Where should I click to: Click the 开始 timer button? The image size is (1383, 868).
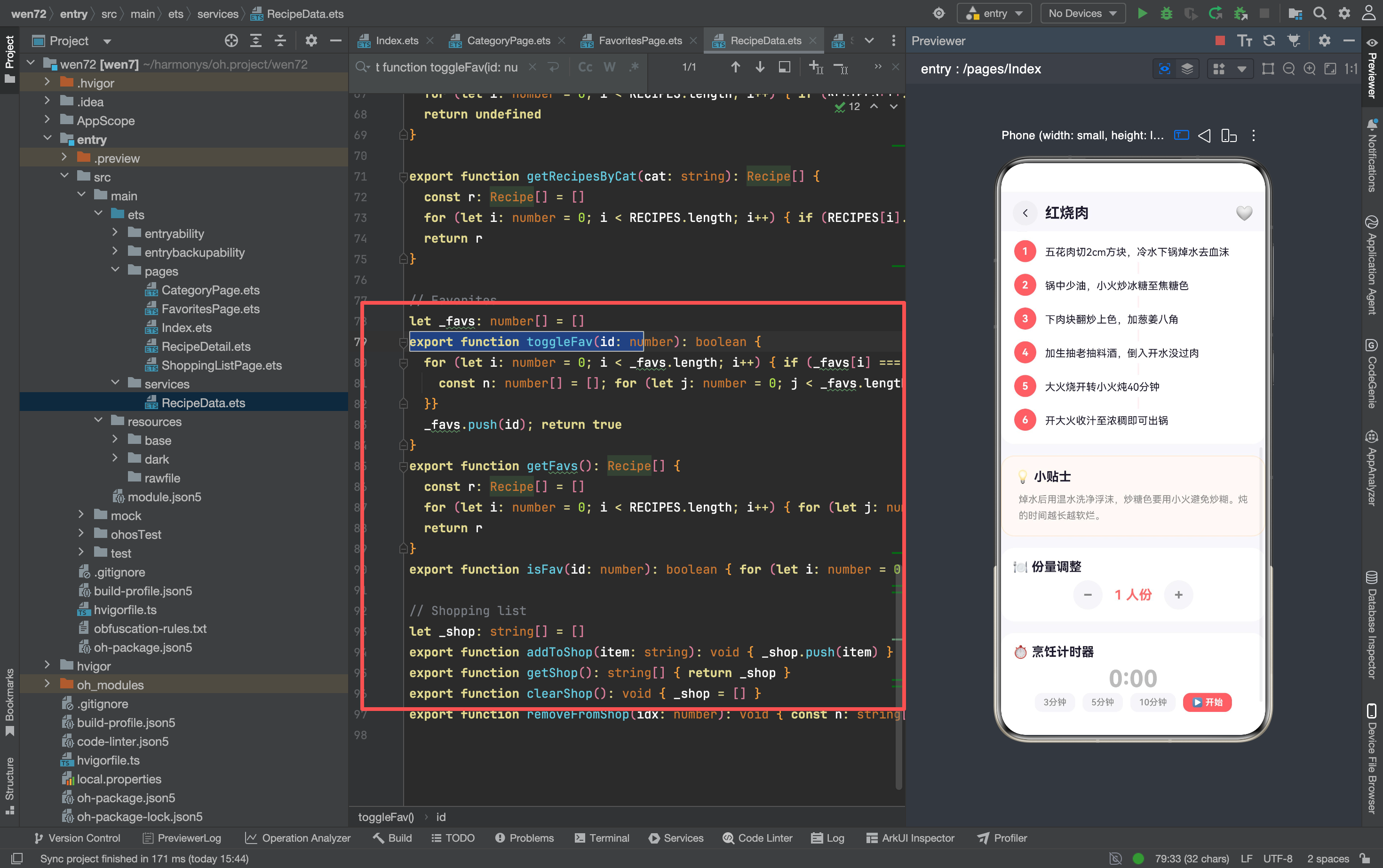1207,702
